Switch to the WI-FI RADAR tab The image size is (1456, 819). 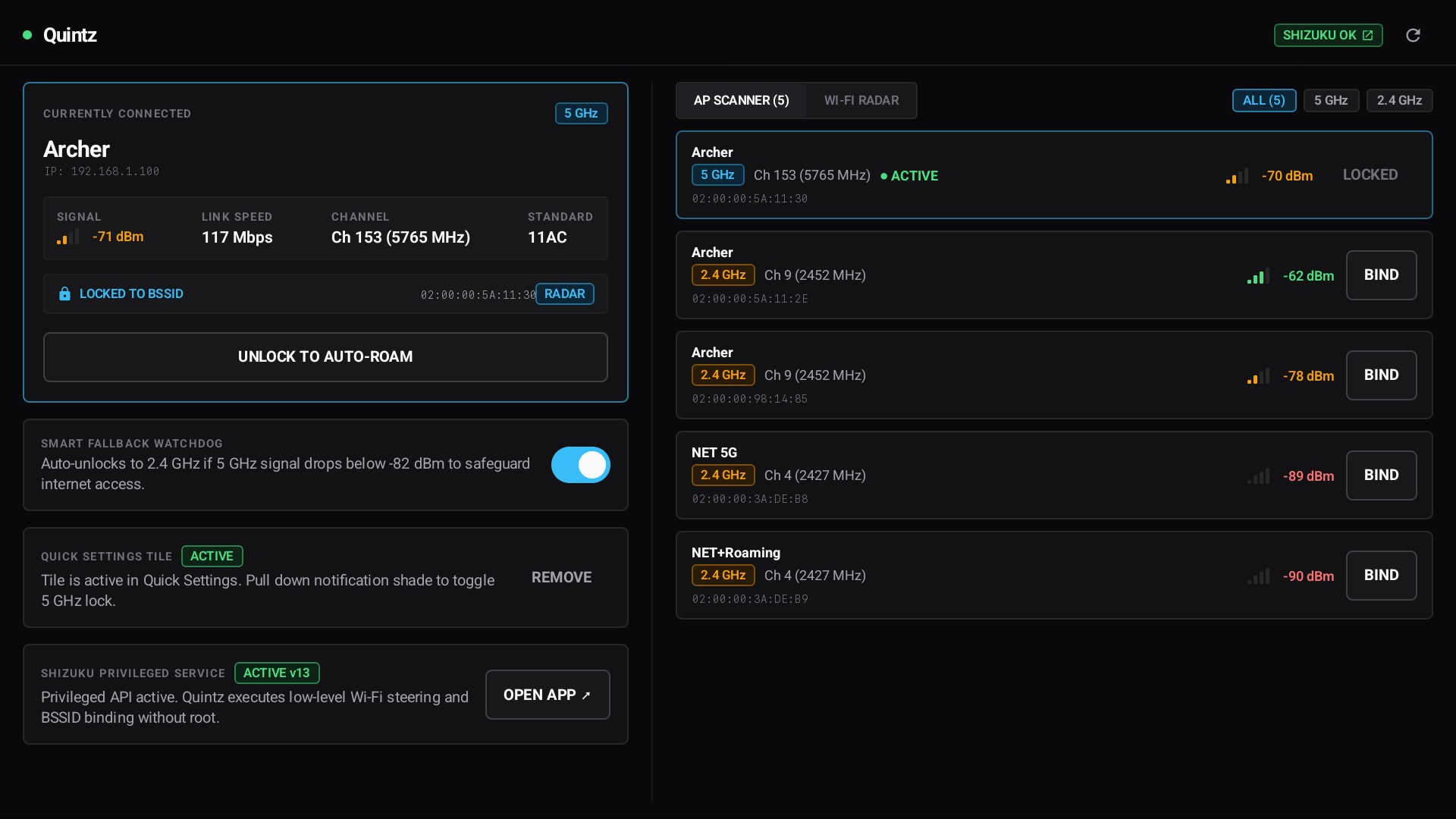click(x=861, y=100)
